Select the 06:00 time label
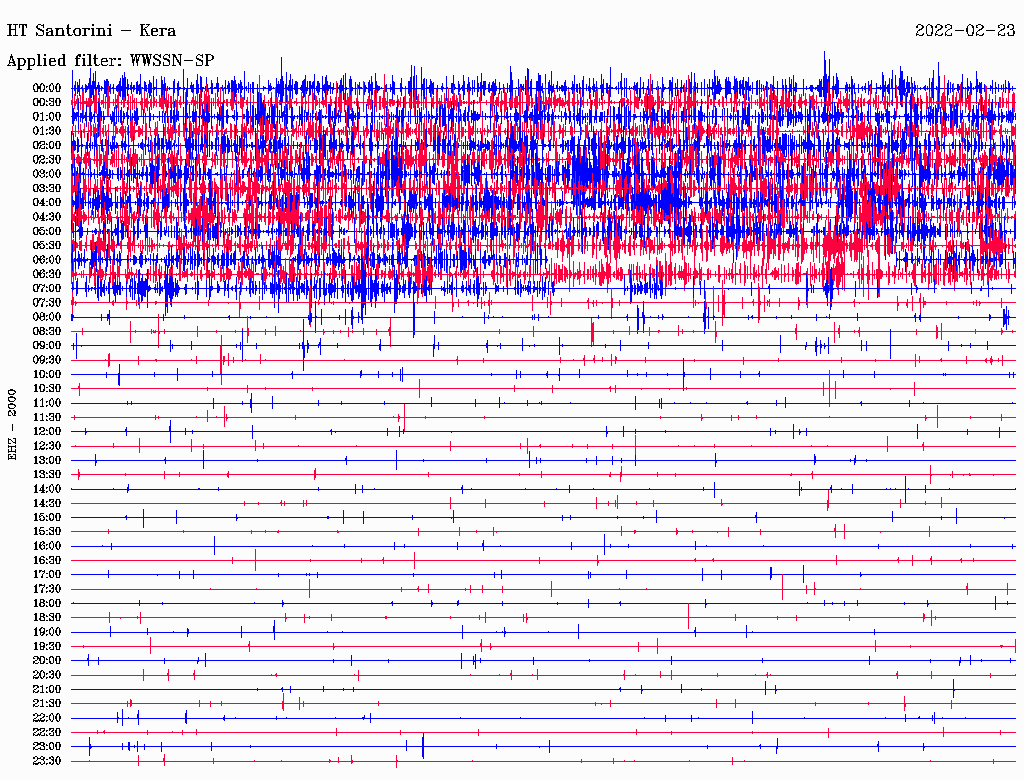Viewport: 1024px width, 780px height. (47, 260)
